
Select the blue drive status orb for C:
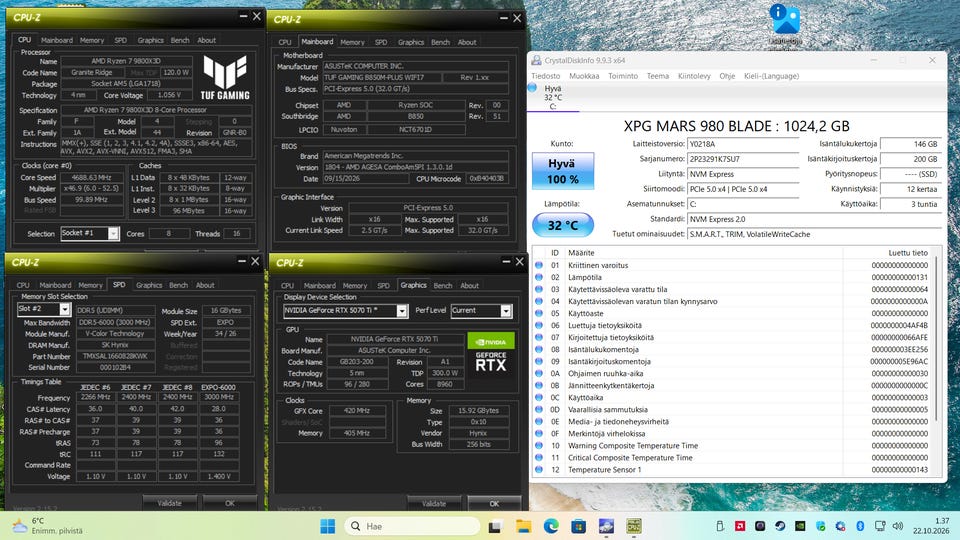533,88
